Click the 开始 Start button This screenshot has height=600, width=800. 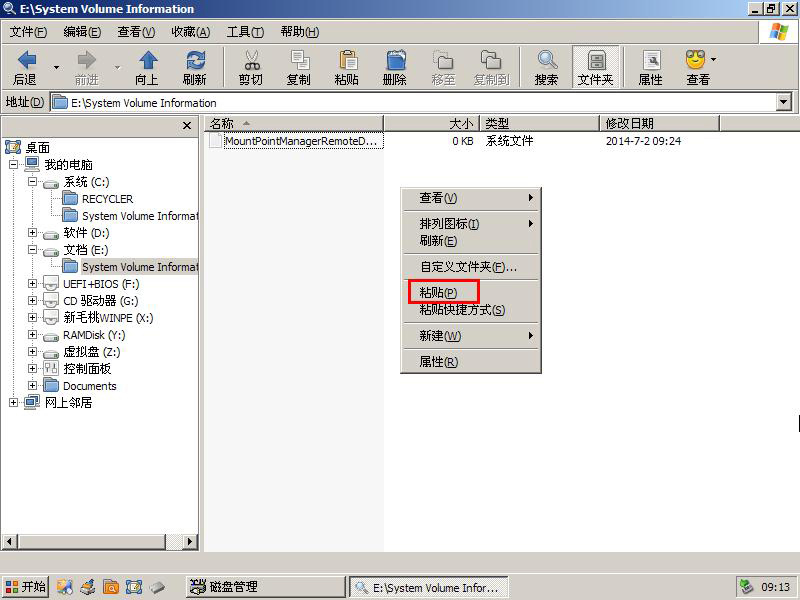(26, 587)
